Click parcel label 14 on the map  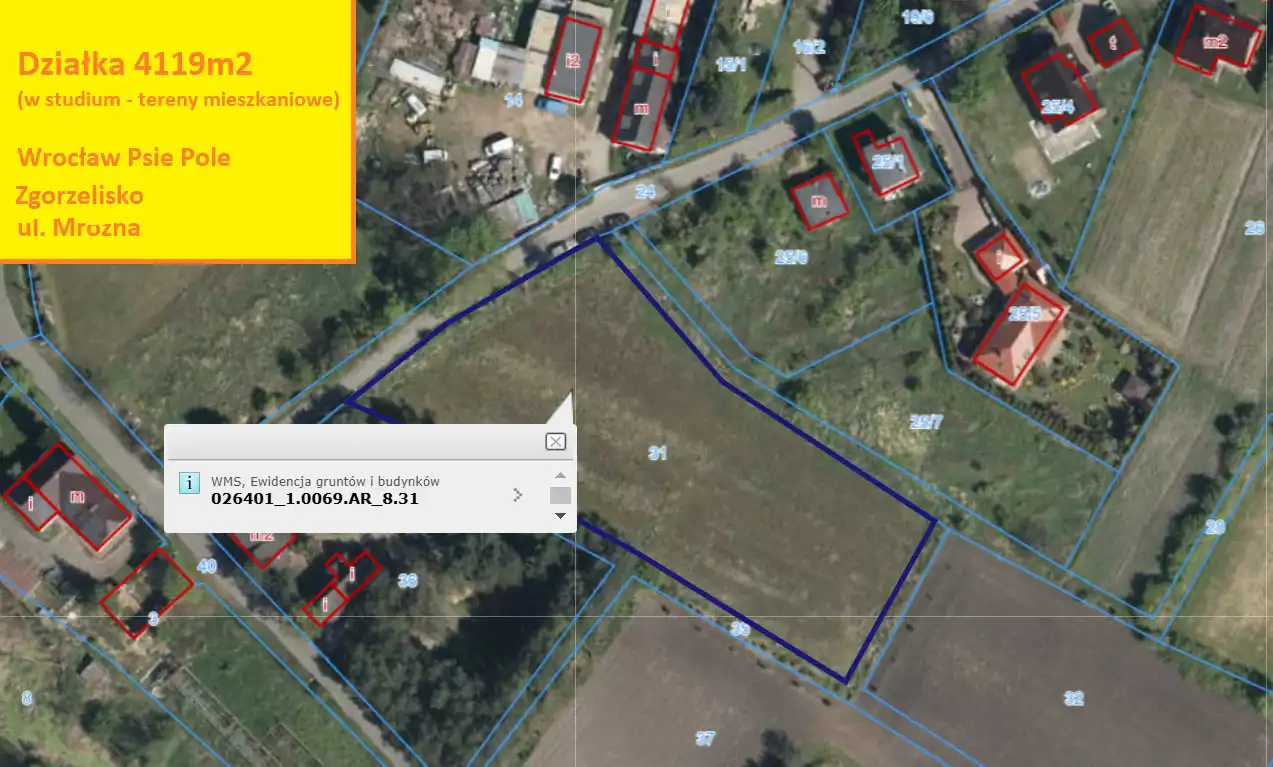[513, 99]
